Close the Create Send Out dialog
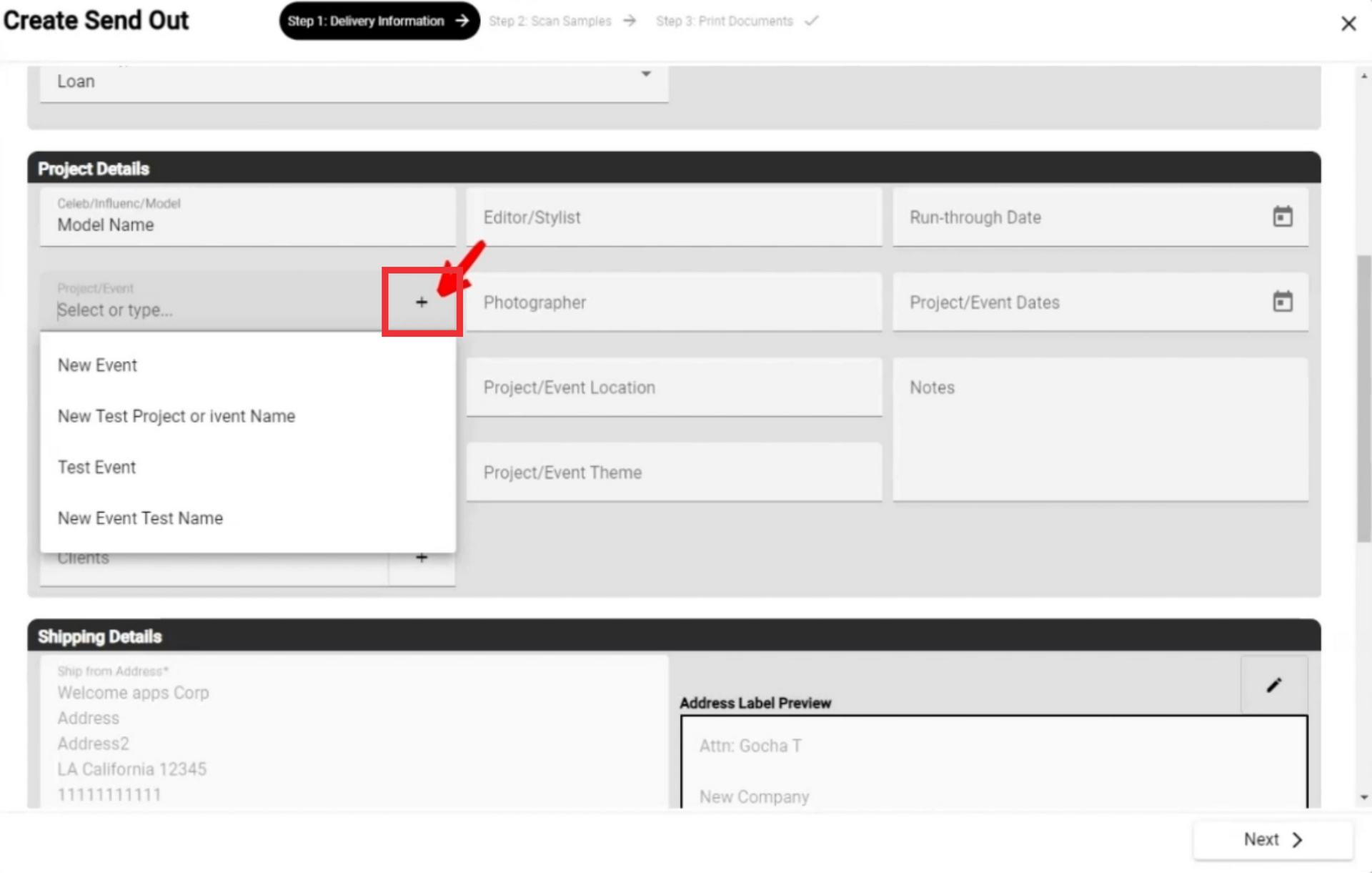Screen dimensions: 1372x873 (1348, 24)
